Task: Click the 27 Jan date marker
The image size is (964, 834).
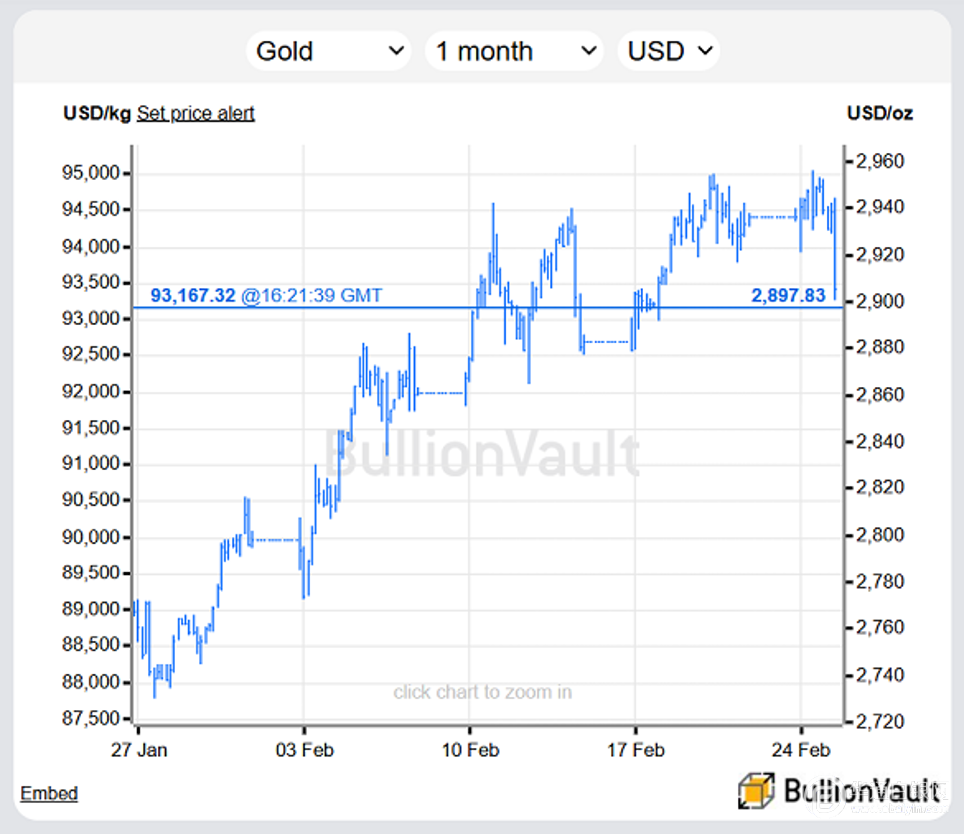Action: point(139,750)
